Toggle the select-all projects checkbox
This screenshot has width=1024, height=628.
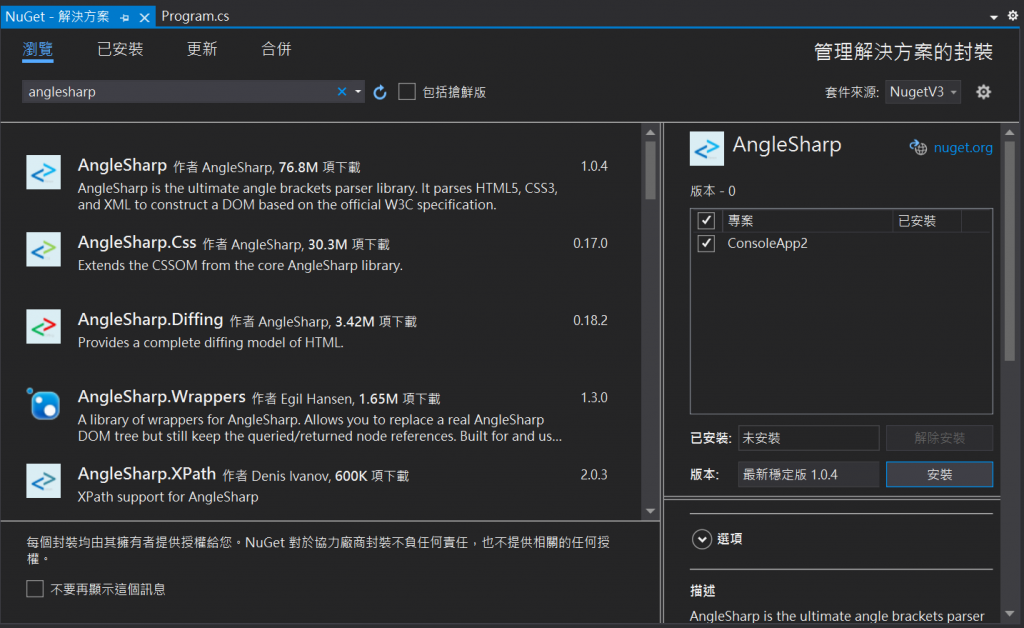706,221
